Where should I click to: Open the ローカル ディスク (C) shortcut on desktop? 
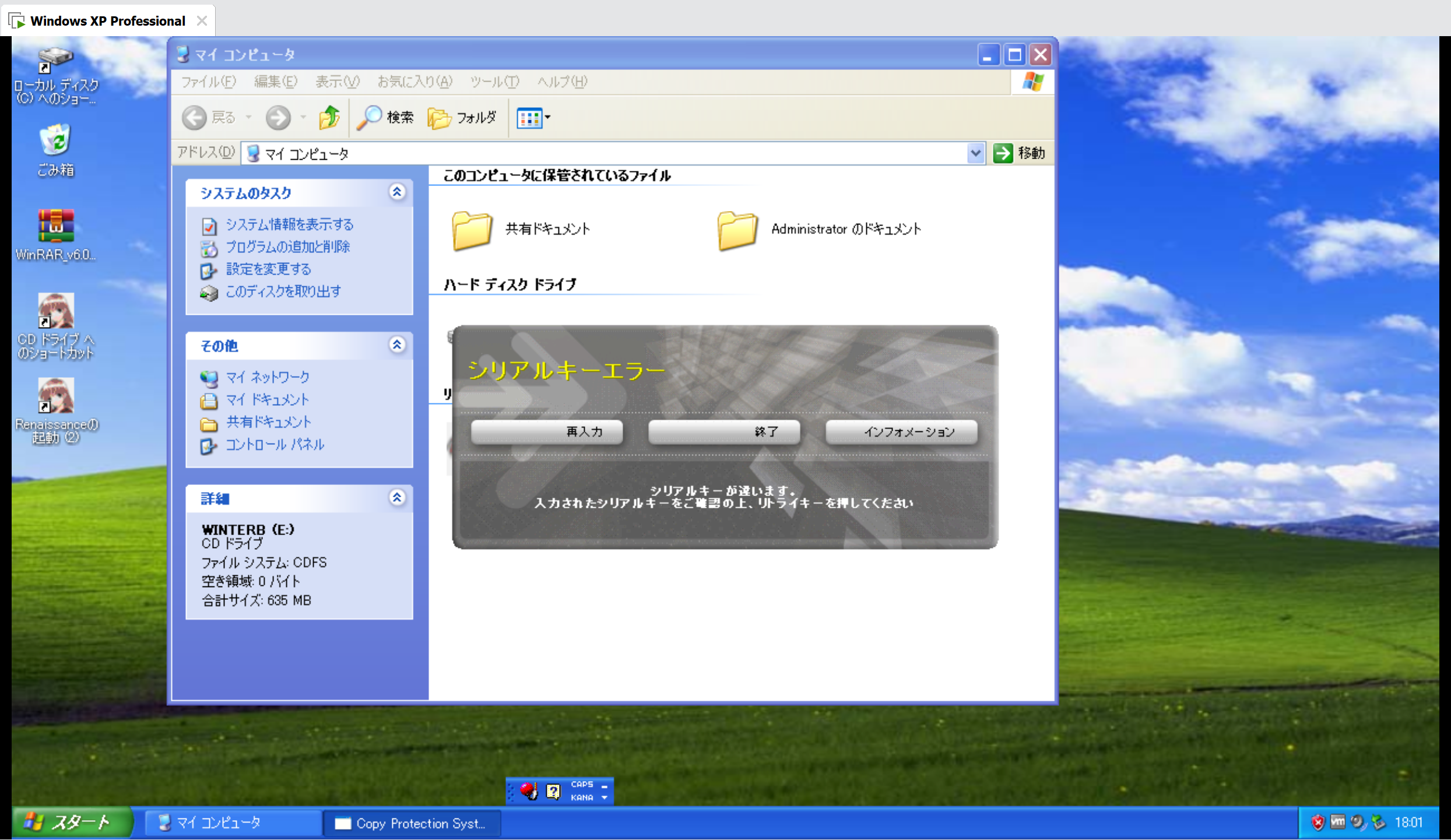[x=56, y=76]
